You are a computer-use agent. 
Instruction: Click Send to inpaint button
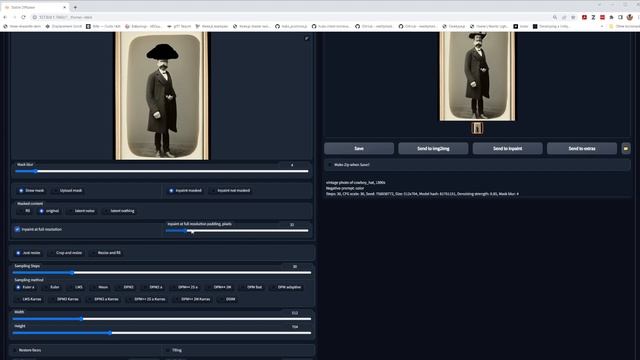point(507,149)
